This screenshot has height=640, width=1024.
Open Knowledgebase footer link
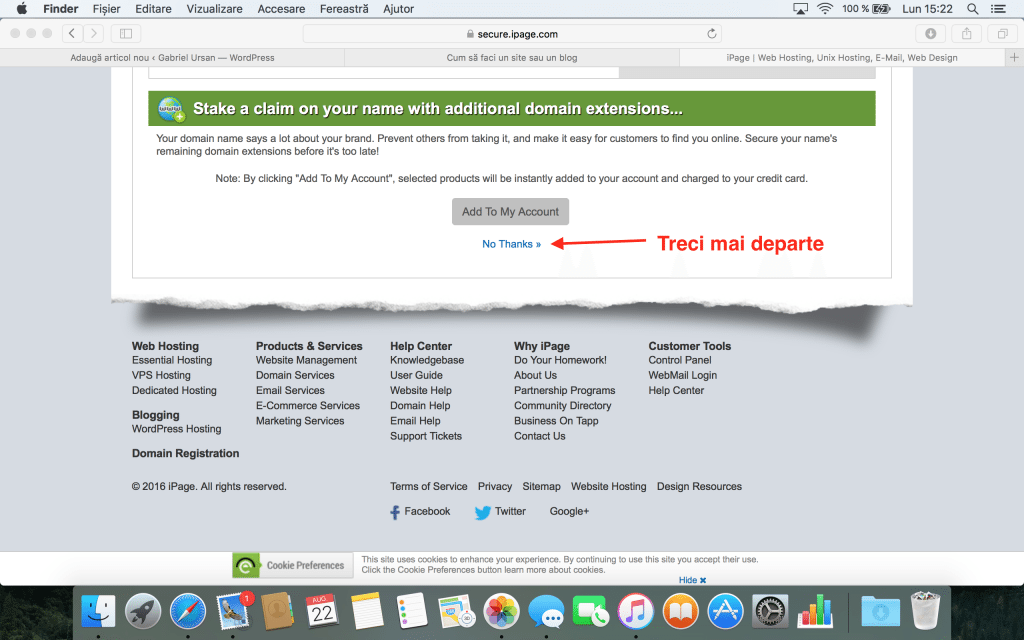(427, 360)
